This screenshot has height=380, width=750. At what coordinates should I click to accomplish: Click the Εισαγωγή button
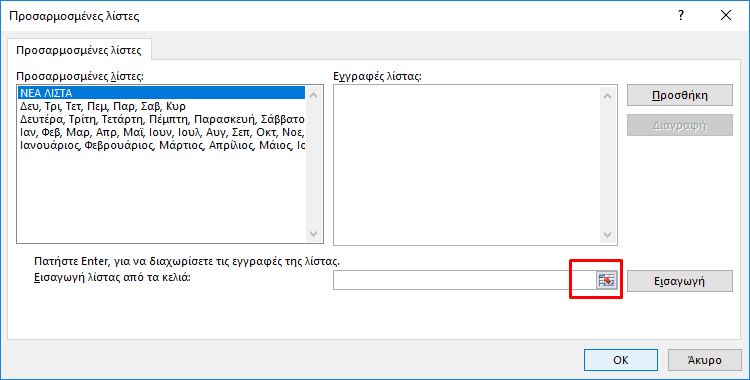680,281
